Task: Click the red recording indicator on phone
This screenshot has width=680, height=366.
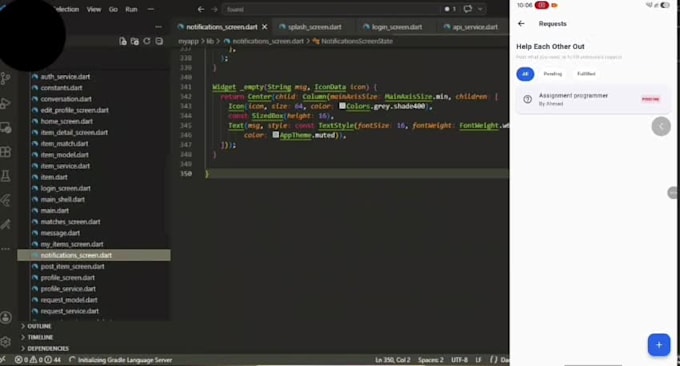Action: point(542,5)
